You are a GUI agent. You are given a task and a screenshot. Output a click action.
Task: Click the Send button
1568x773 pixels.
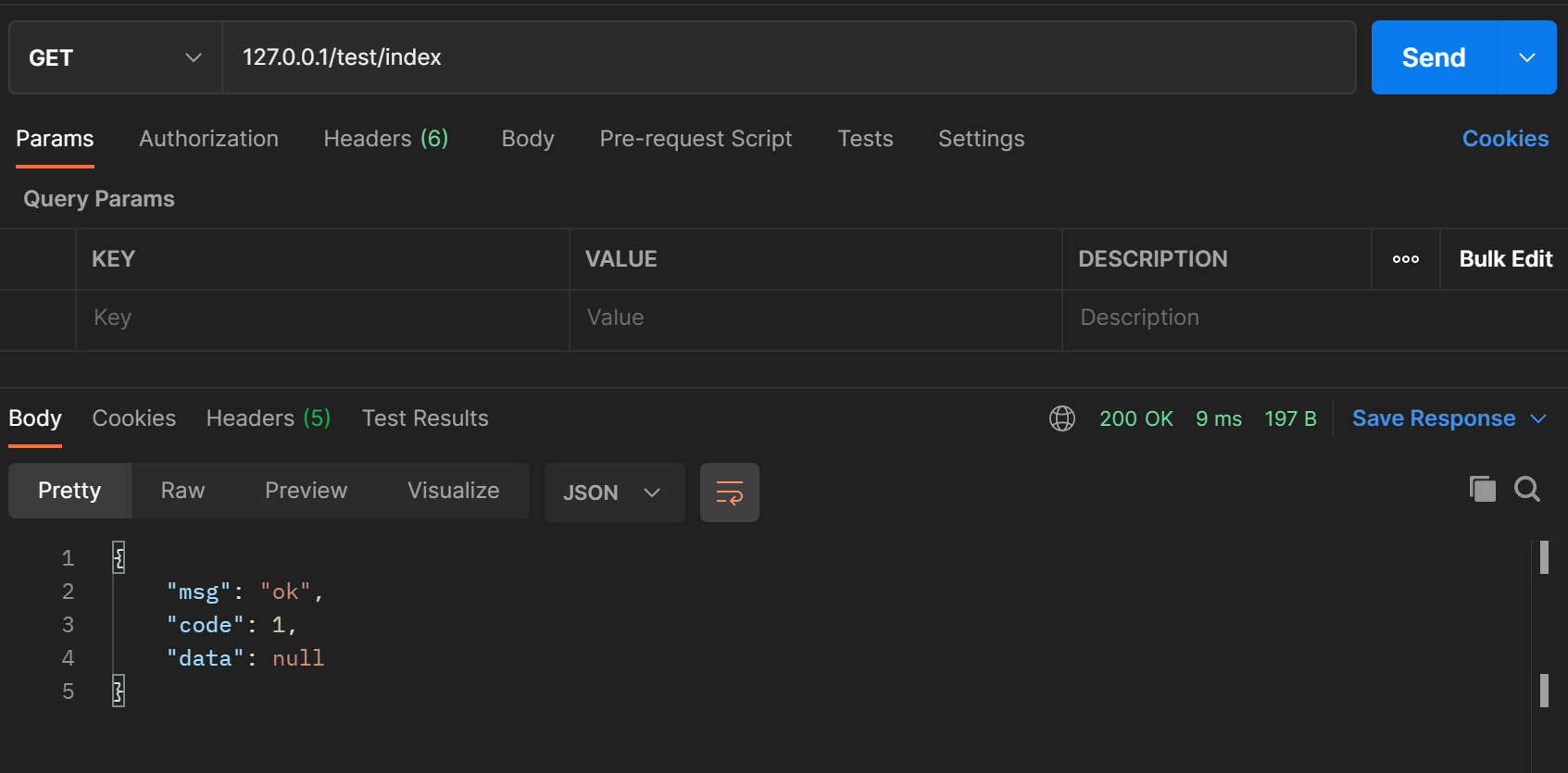coord(1433,57)
